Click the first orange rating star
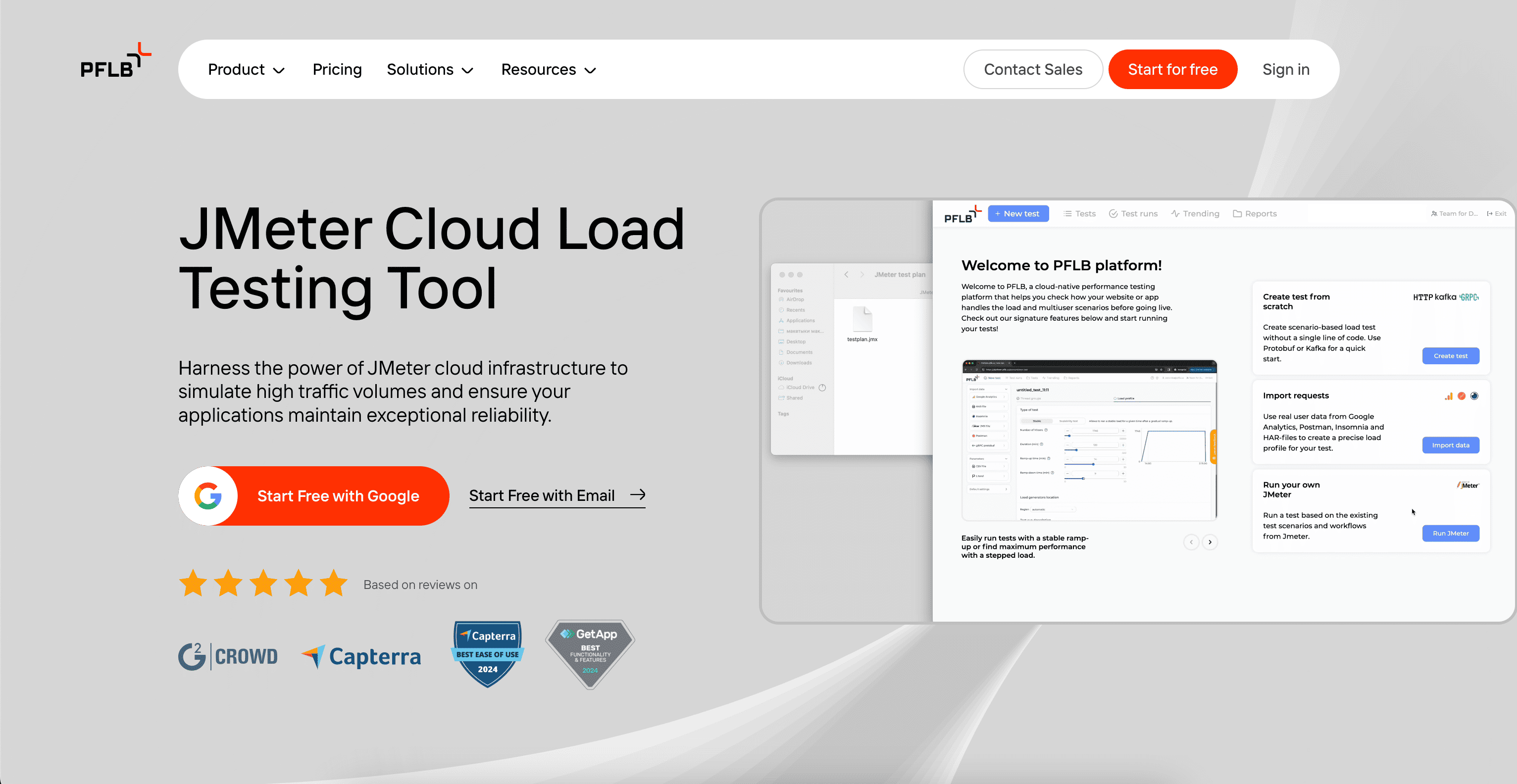1517x784 pixels. (x=193, y=583)
